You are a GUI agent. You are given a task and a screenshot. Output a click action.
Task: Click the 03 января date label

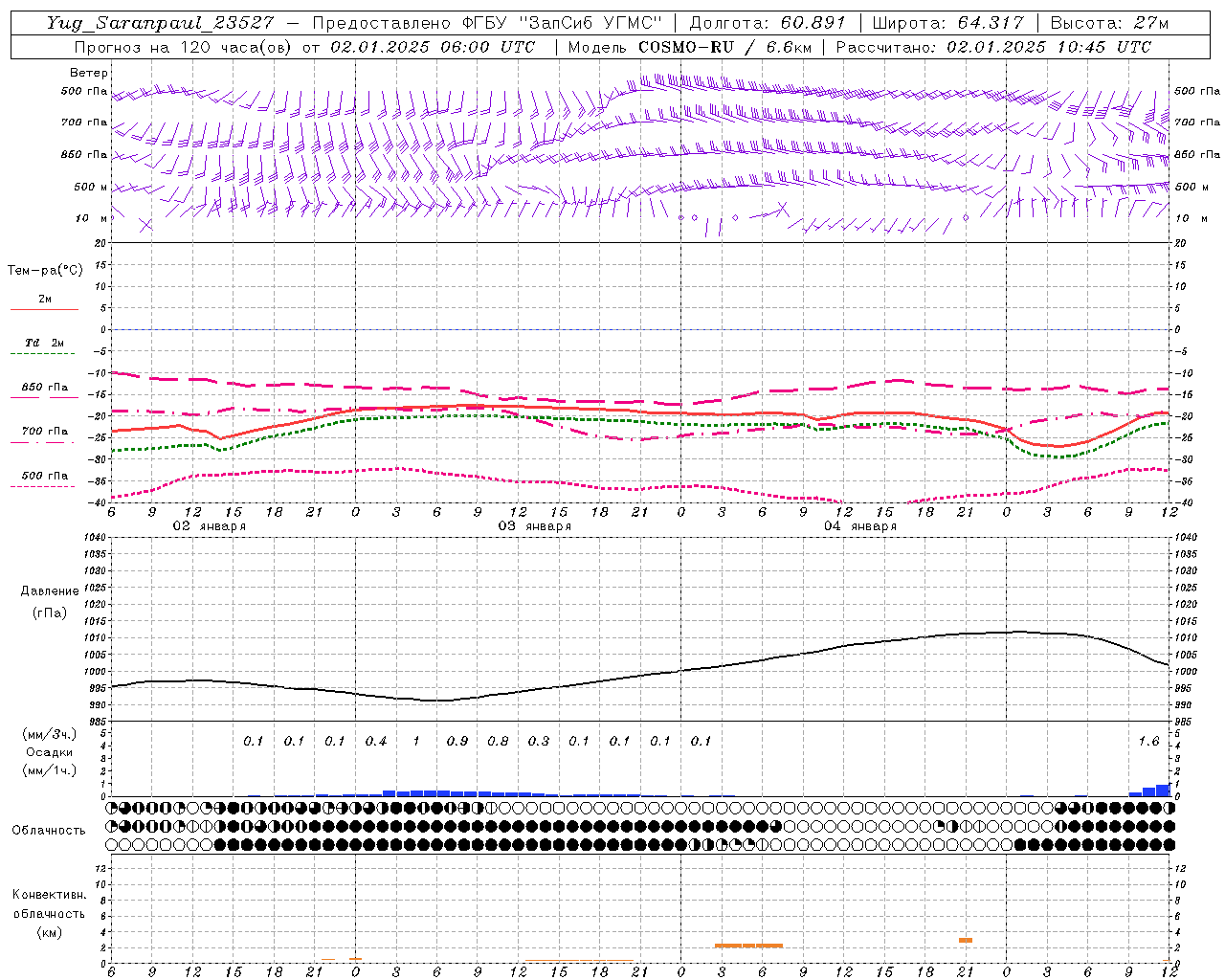(534, 526)
